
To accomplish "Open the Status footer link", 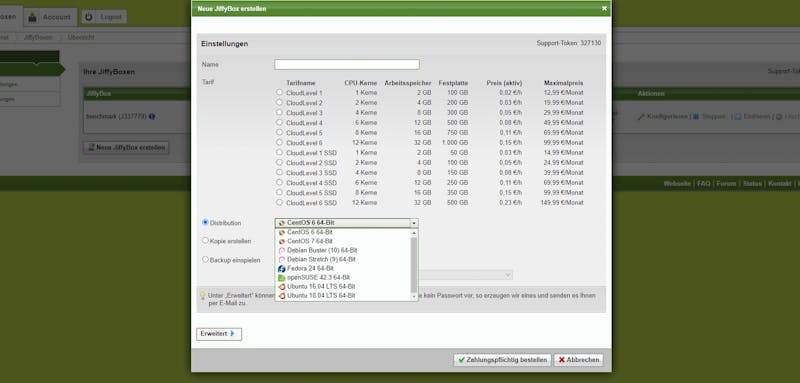I will pyautogui.click(x=753, y=184).
